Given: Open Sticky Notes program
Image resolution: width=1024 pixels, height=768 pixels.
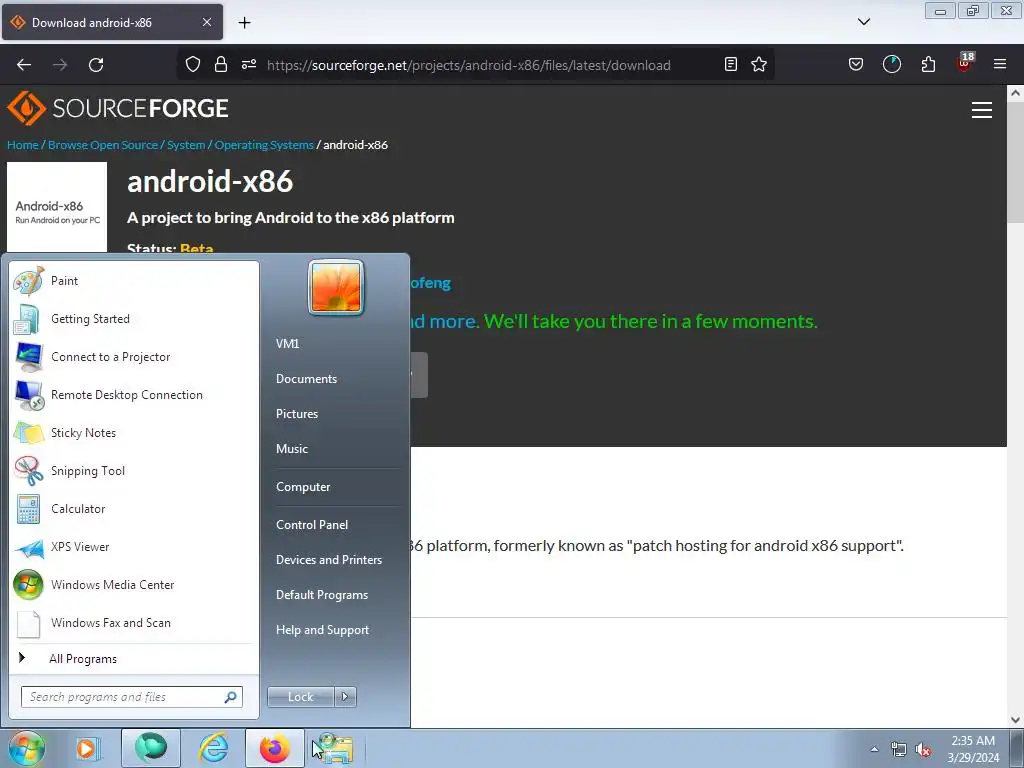Looking at the screenshot, I should [133, 432].
